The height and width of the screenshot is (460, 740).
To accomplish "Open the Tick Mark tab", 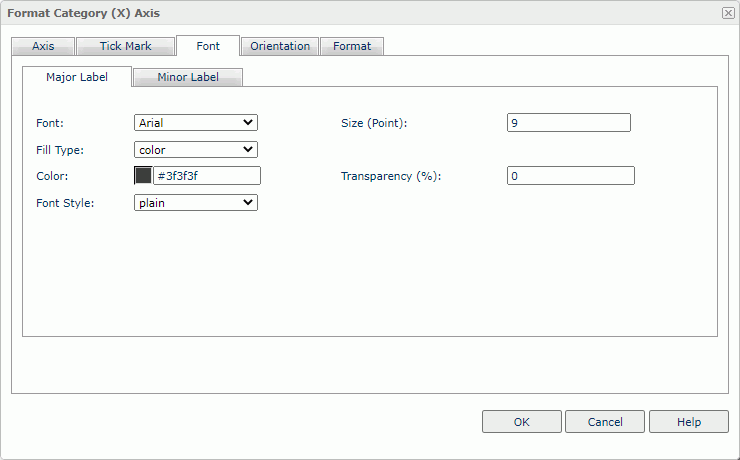I will point(125,46).
